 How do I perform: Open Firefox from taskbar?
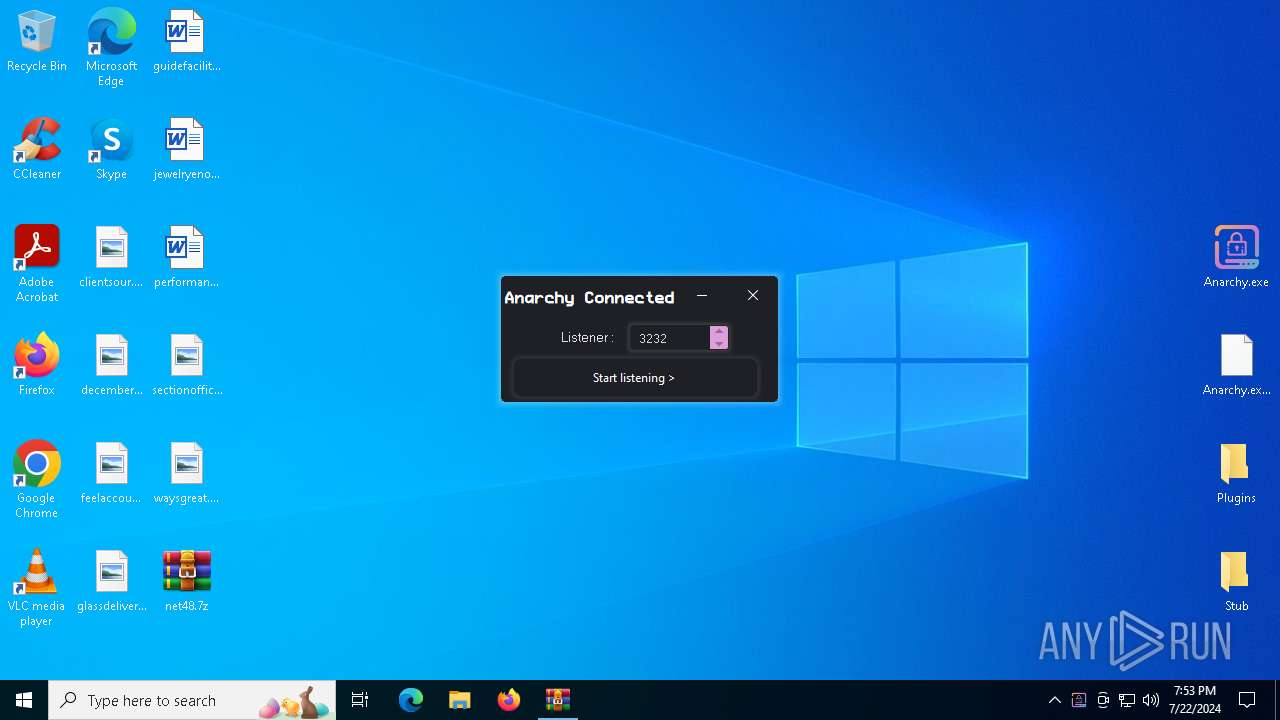click(509, 700)
